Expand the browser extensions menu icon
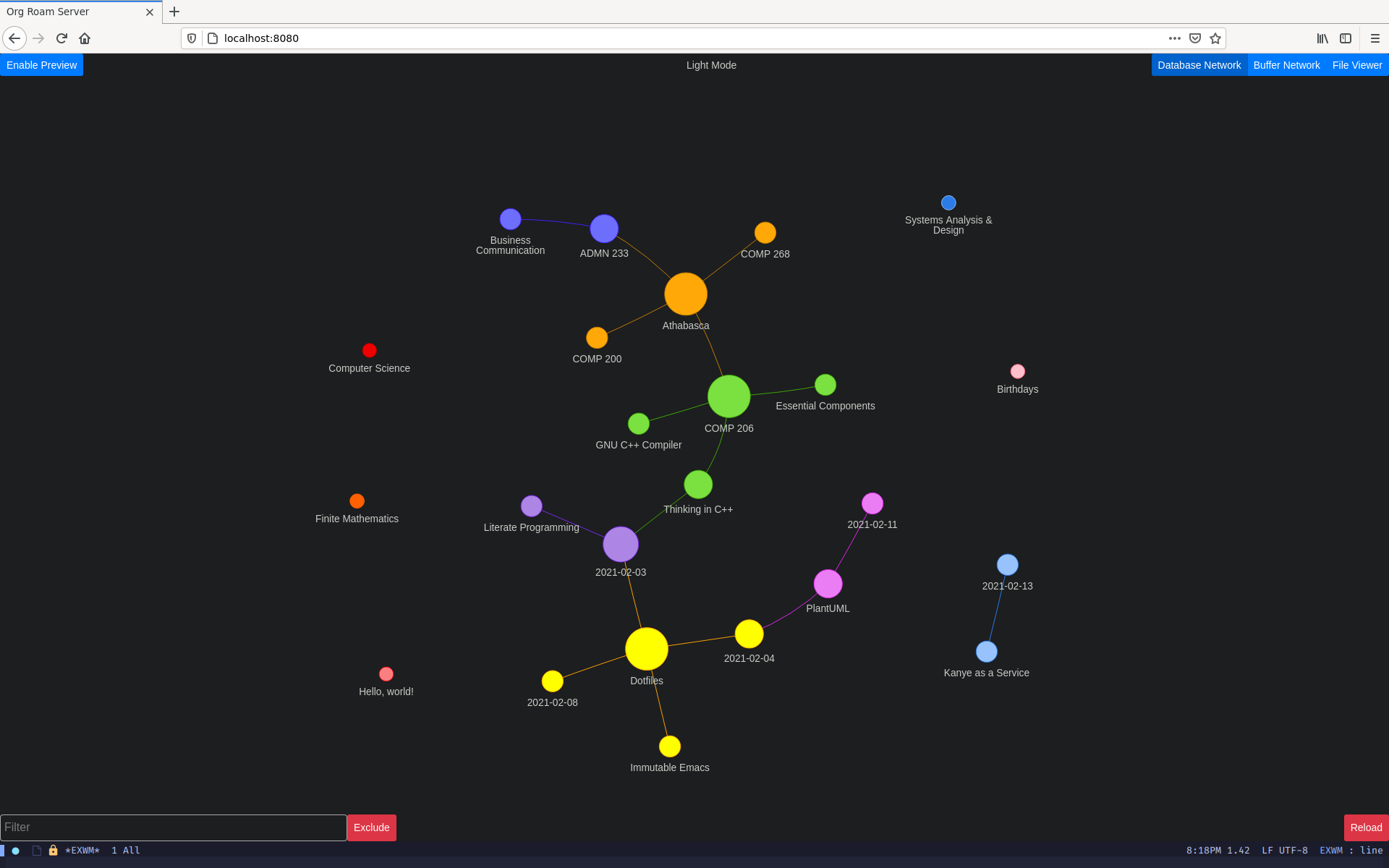 click(1176, 38)
